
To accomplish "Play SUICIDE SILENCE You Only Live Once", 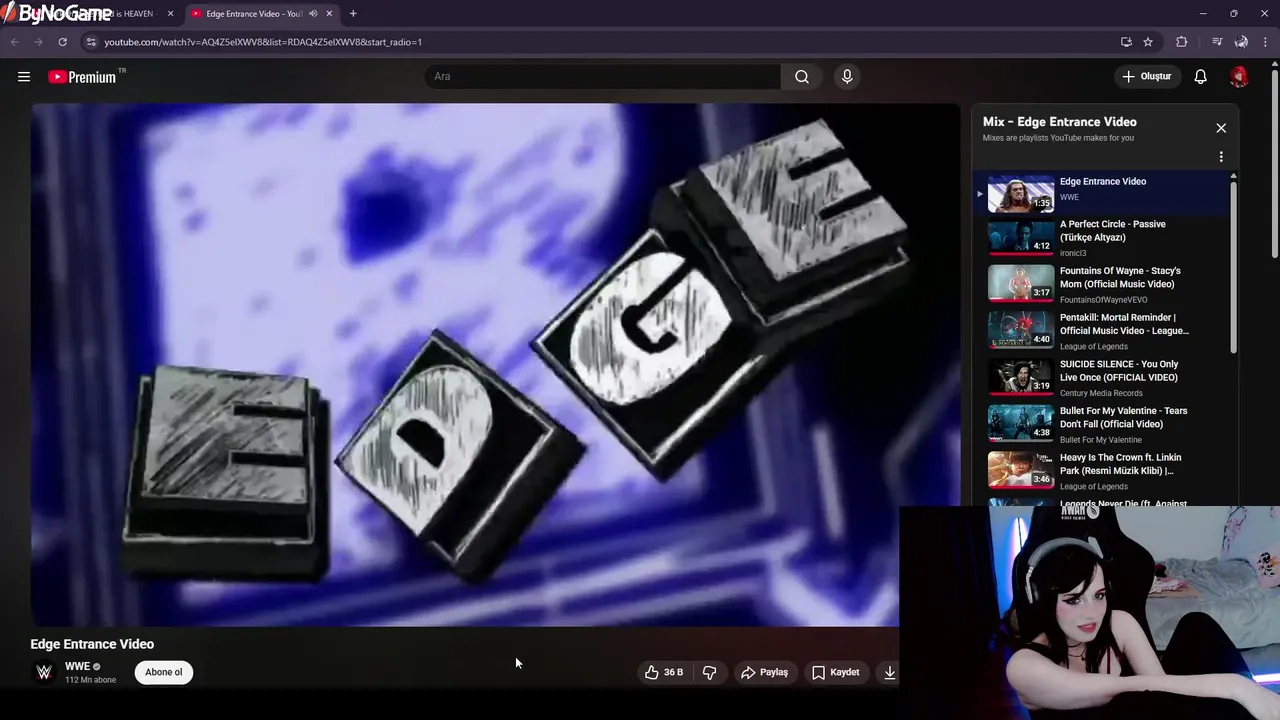I will (1103, 378).
